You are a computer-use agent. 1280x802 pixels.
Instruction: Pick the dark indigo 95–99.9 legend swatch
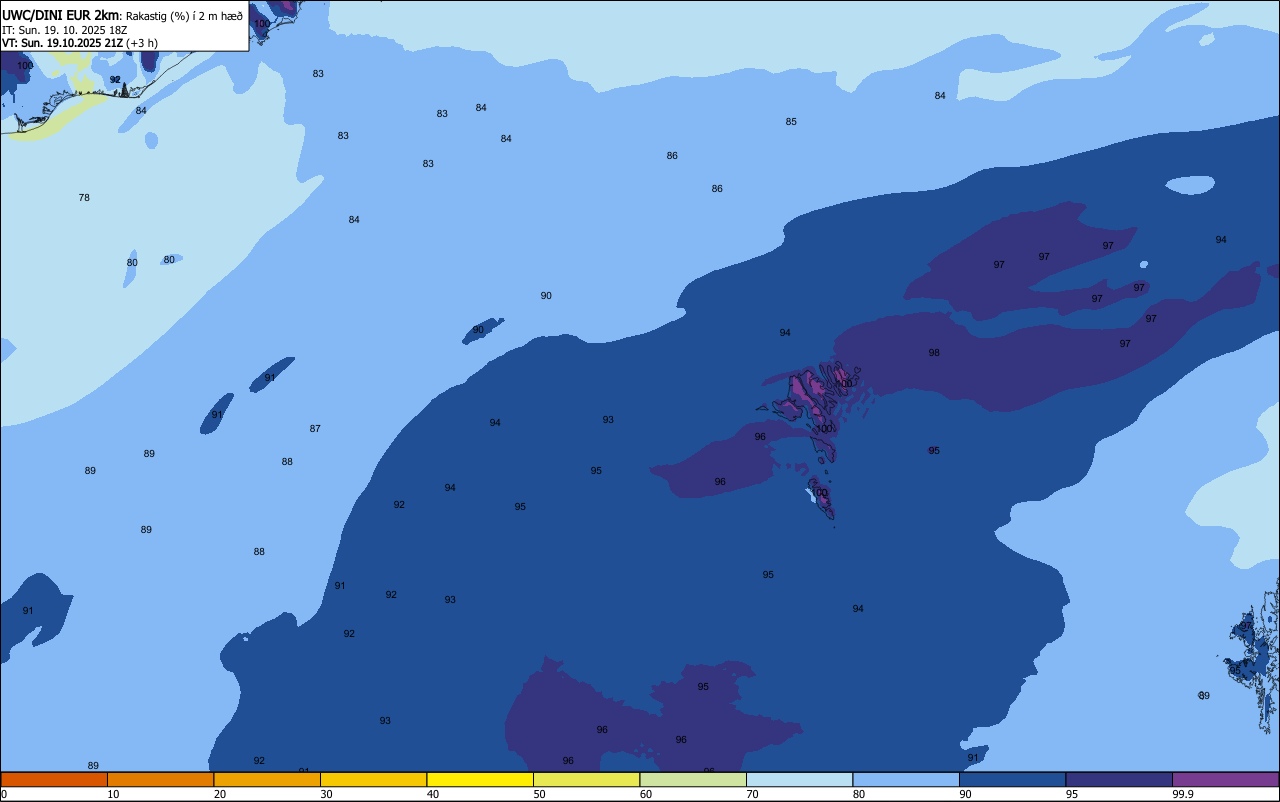tap(1119, 779)
